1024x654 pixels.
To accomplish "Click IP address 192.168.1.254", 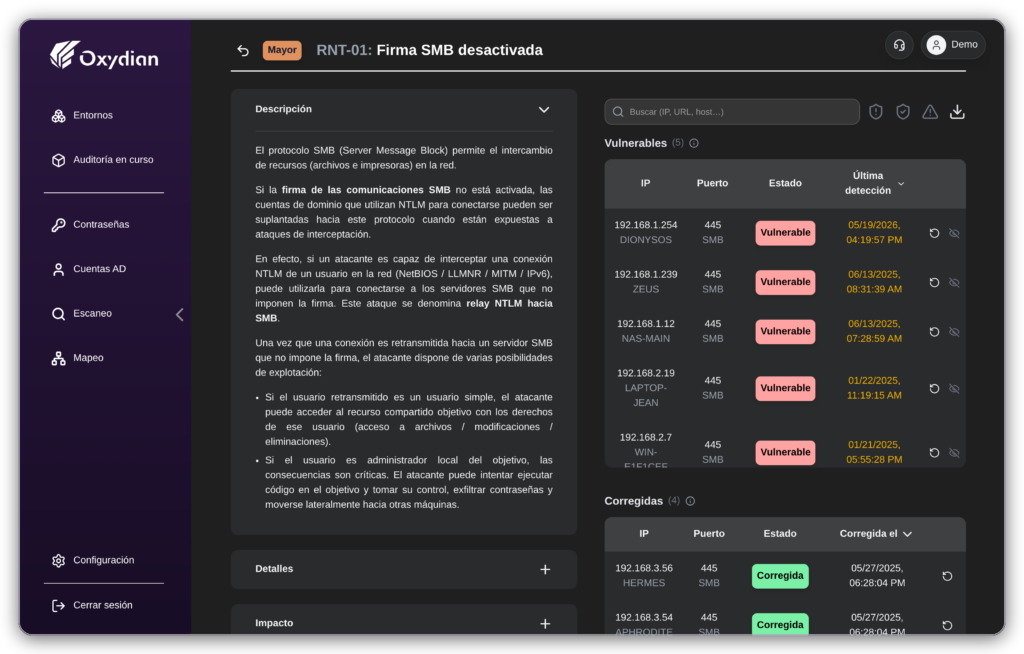I will pyautogui.click(x=645, y=225).
